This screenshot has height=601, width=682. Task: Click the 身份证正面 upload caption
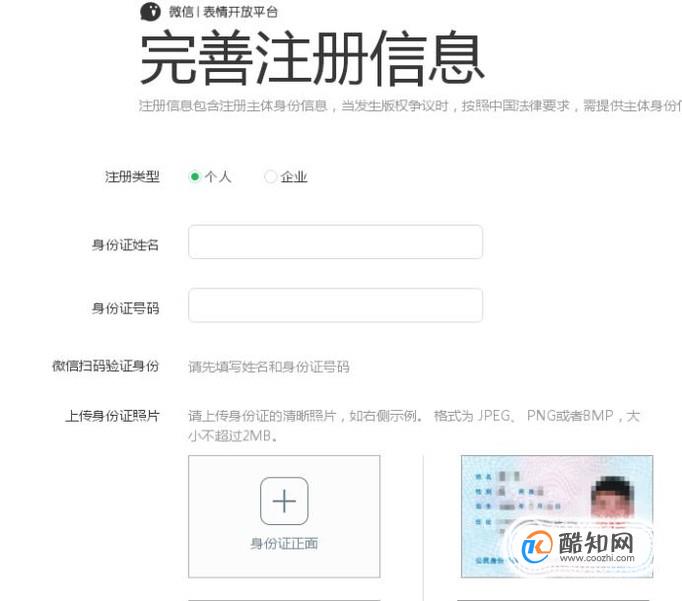[x=284, y=544]
